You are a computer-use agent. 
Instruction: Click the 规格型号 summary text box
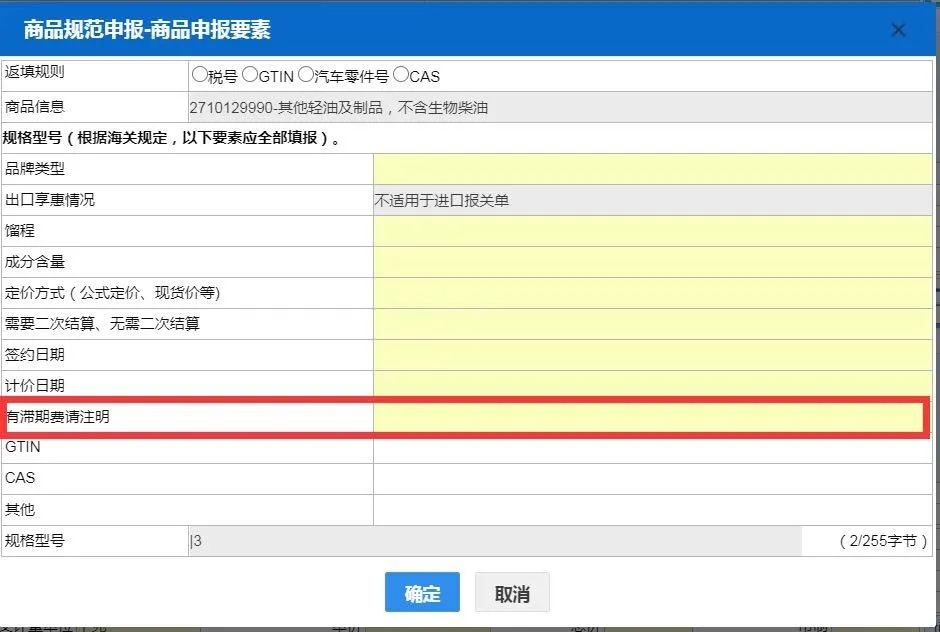pos(495,541)
